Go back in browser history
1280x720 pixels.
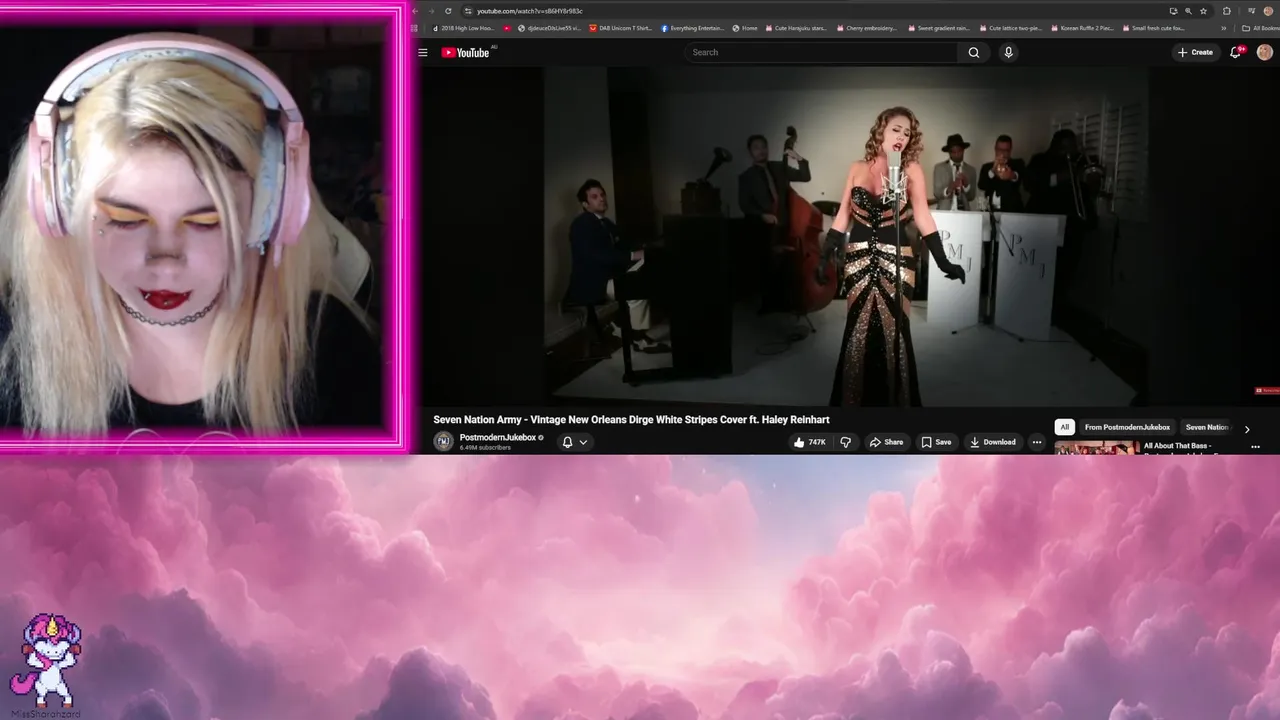[x=417, y=11]
